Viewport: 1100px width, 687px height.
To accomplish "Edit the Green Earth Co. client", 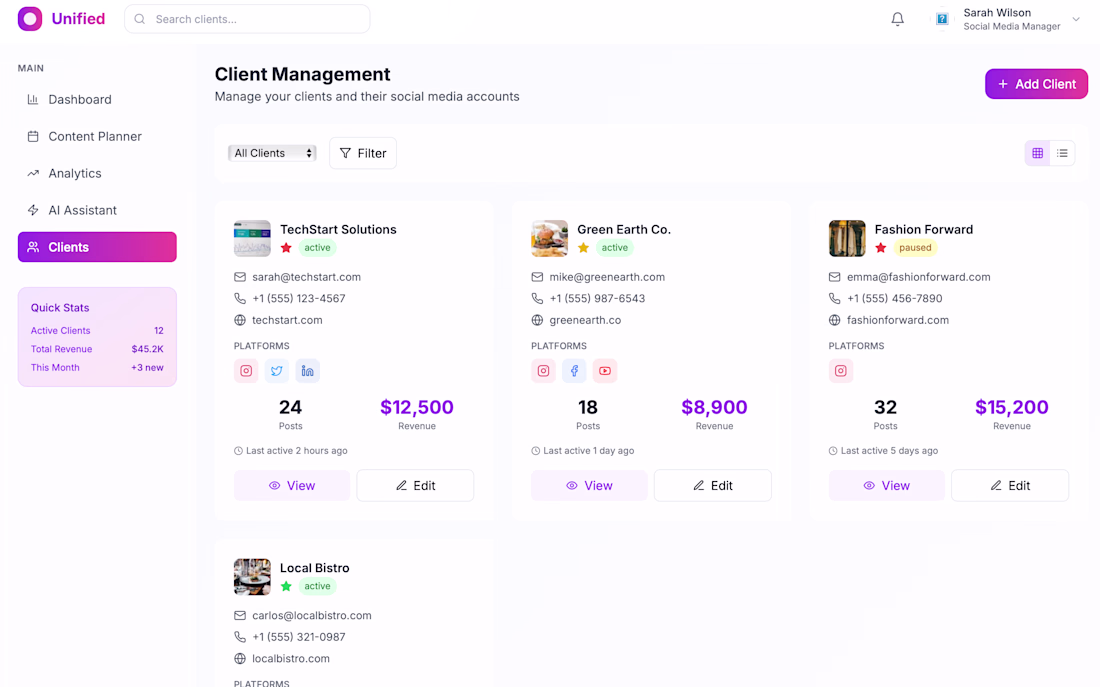I will [712, 485].
